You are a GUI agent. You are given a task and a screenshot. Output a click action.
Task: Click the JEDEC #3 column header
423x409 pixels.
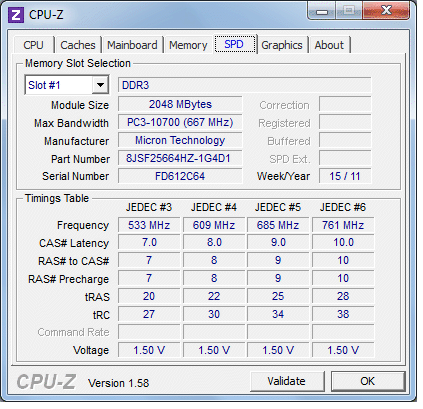pyautogui.click(x=149, y=207)
